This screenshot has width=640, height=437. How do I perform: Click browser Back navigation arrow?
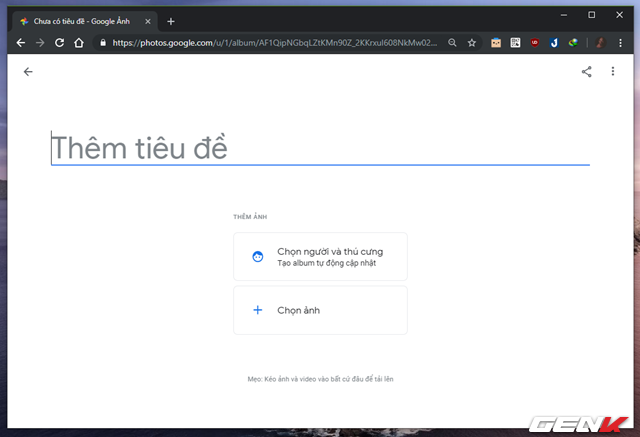point(20,42)
